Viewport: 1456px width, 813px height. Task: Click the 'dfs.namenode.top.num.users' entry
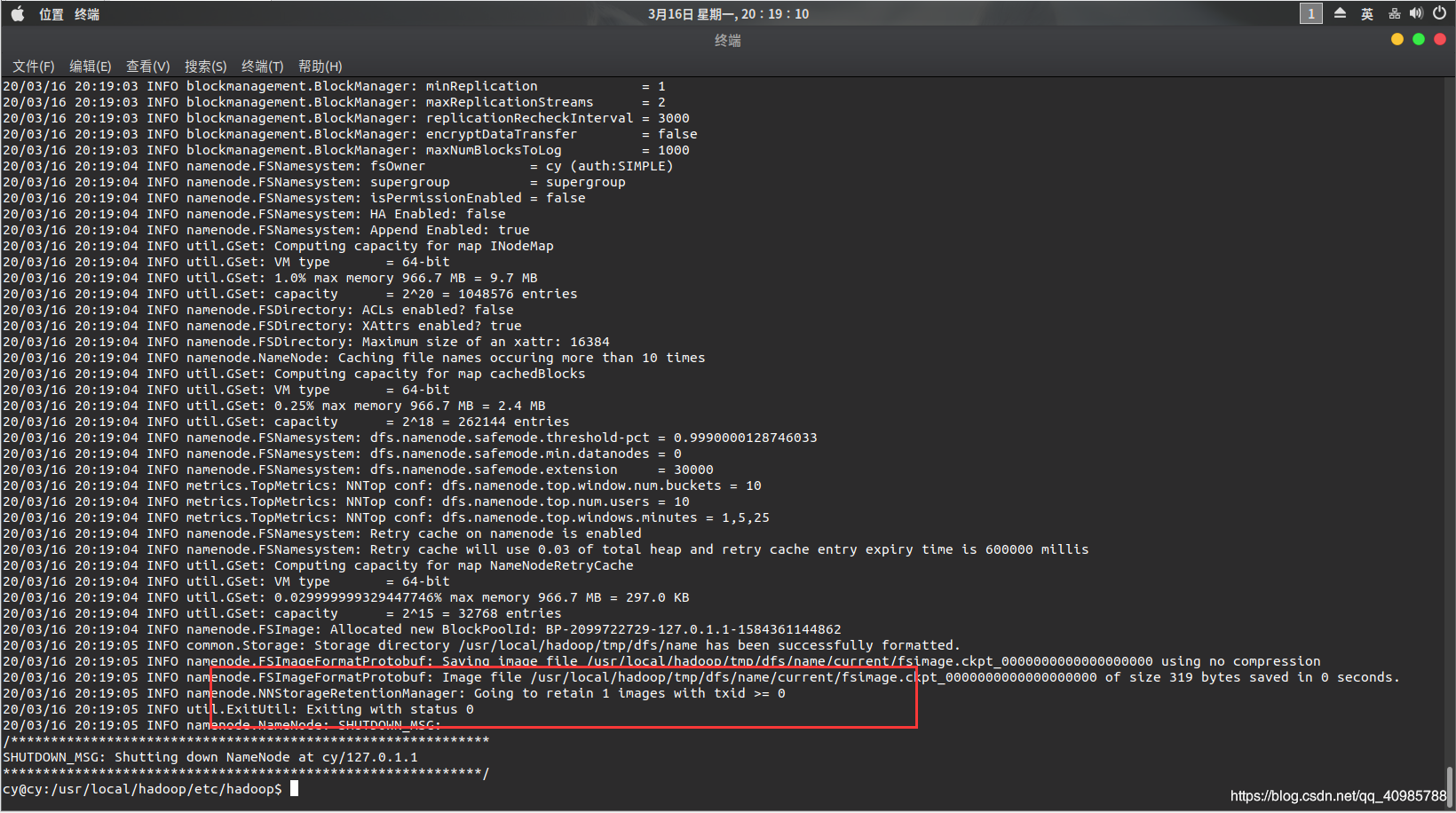click(546, 501)
